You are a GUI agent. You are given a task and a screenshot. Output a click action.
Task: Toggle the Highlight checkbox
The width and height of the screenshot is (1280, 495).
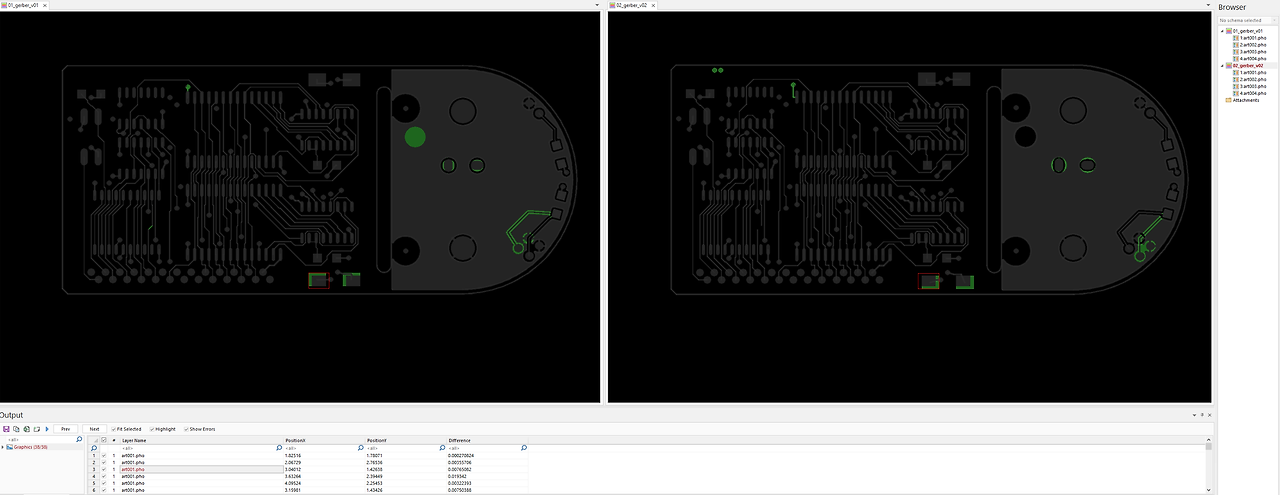click(x=152, y=429)
